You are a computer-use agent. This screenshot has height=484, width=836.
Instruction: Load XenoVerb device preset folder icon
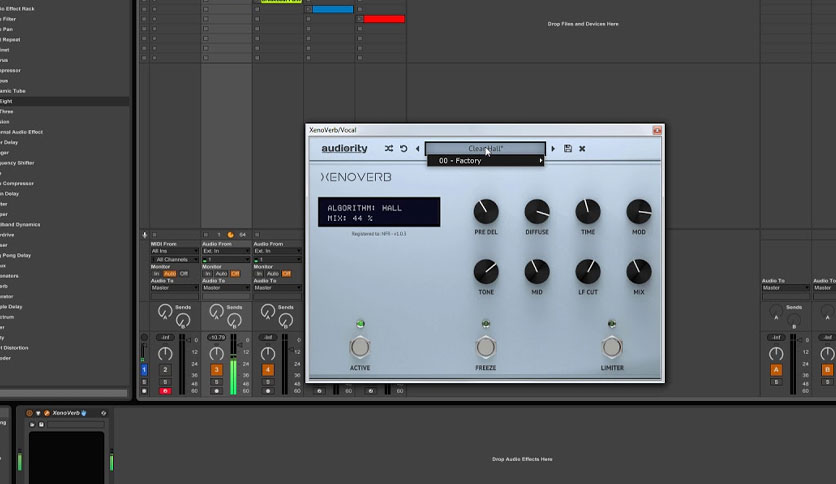point(32,425)
